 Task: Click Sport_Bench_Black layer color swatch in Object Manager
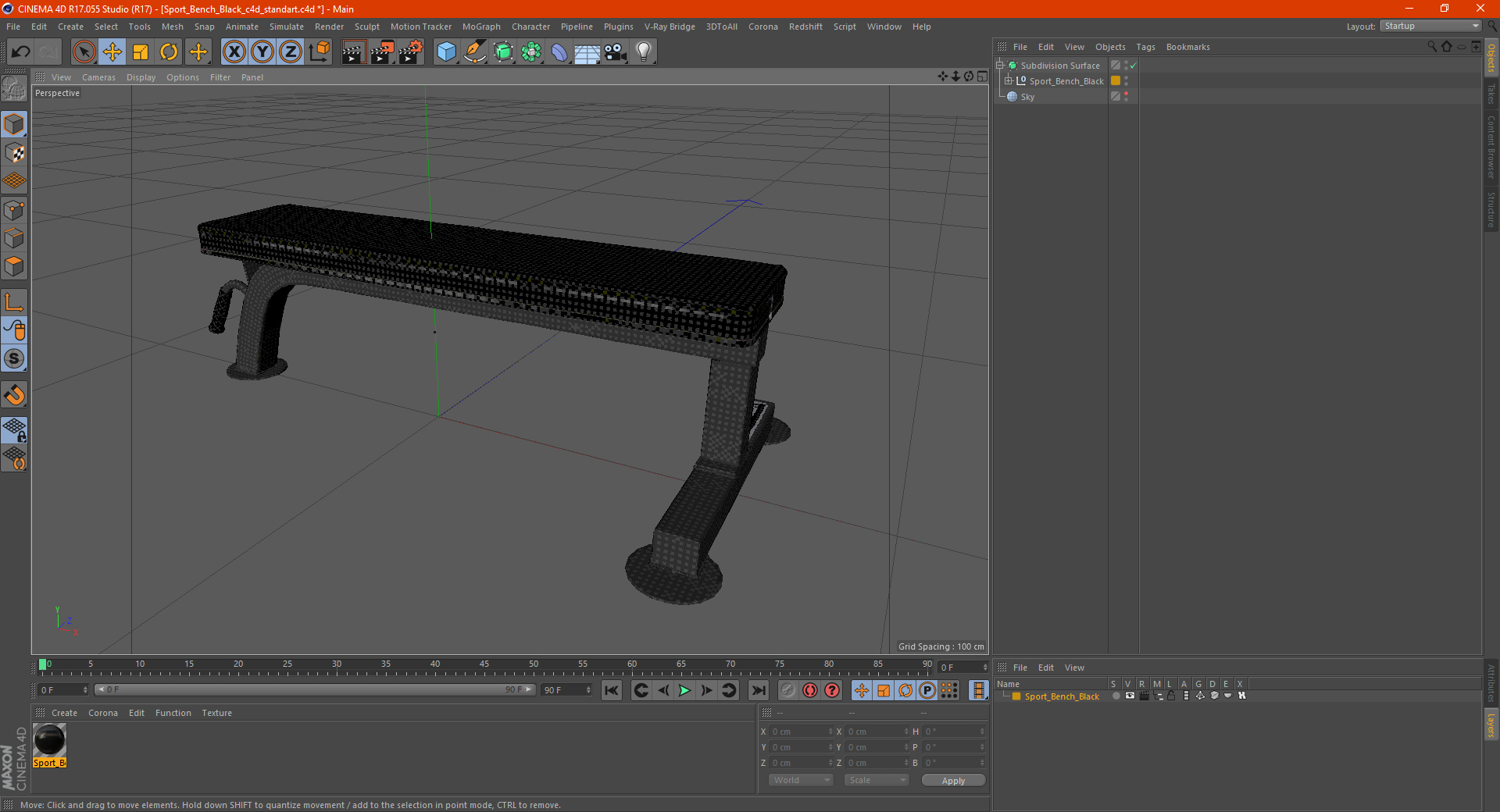coord(1116,81)
